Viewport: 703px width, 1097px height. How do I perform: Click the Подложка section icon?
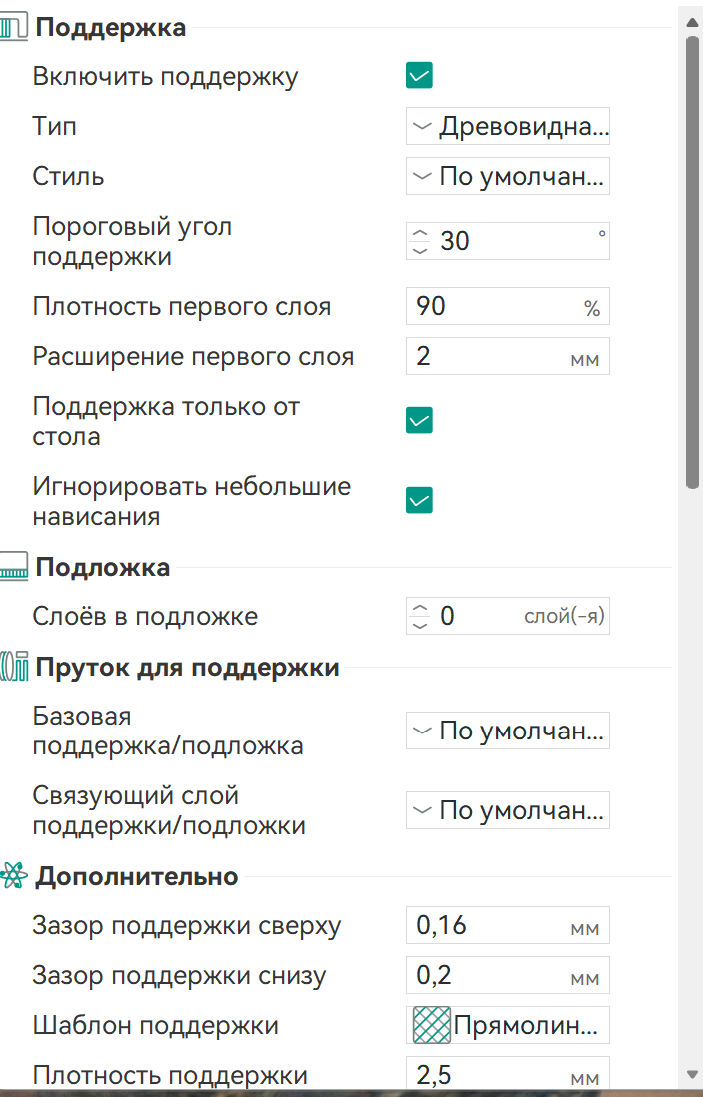point(13,566)
